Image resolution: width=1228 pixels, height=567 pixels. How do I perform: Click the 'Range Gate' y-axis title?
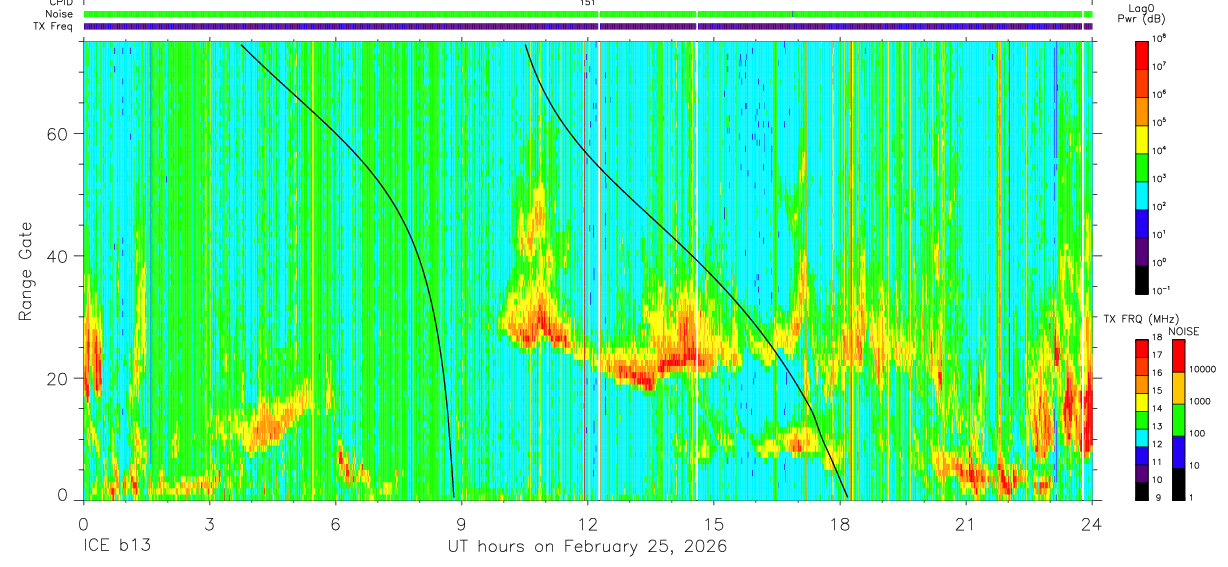click(x=25, y=272)
